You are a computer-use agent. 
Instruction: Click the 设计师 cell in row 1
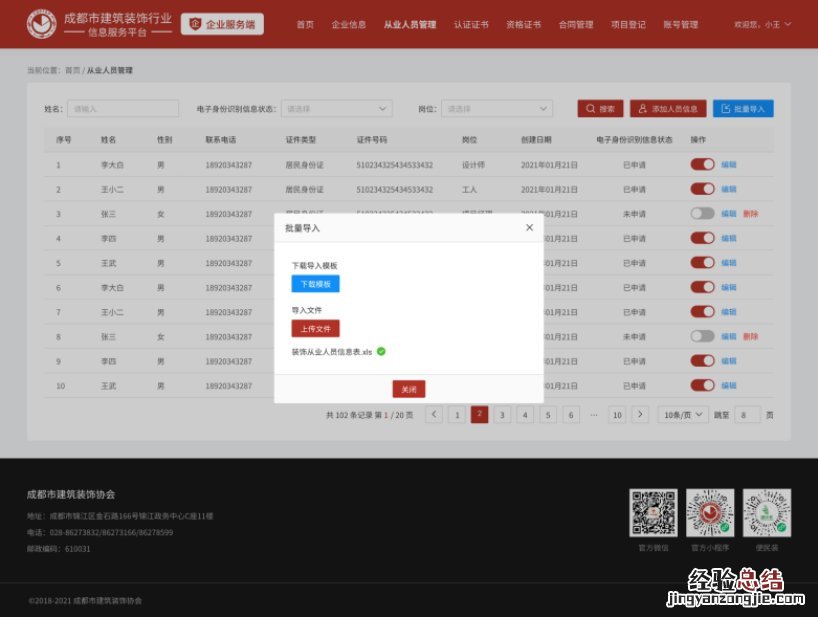point(473,165)
